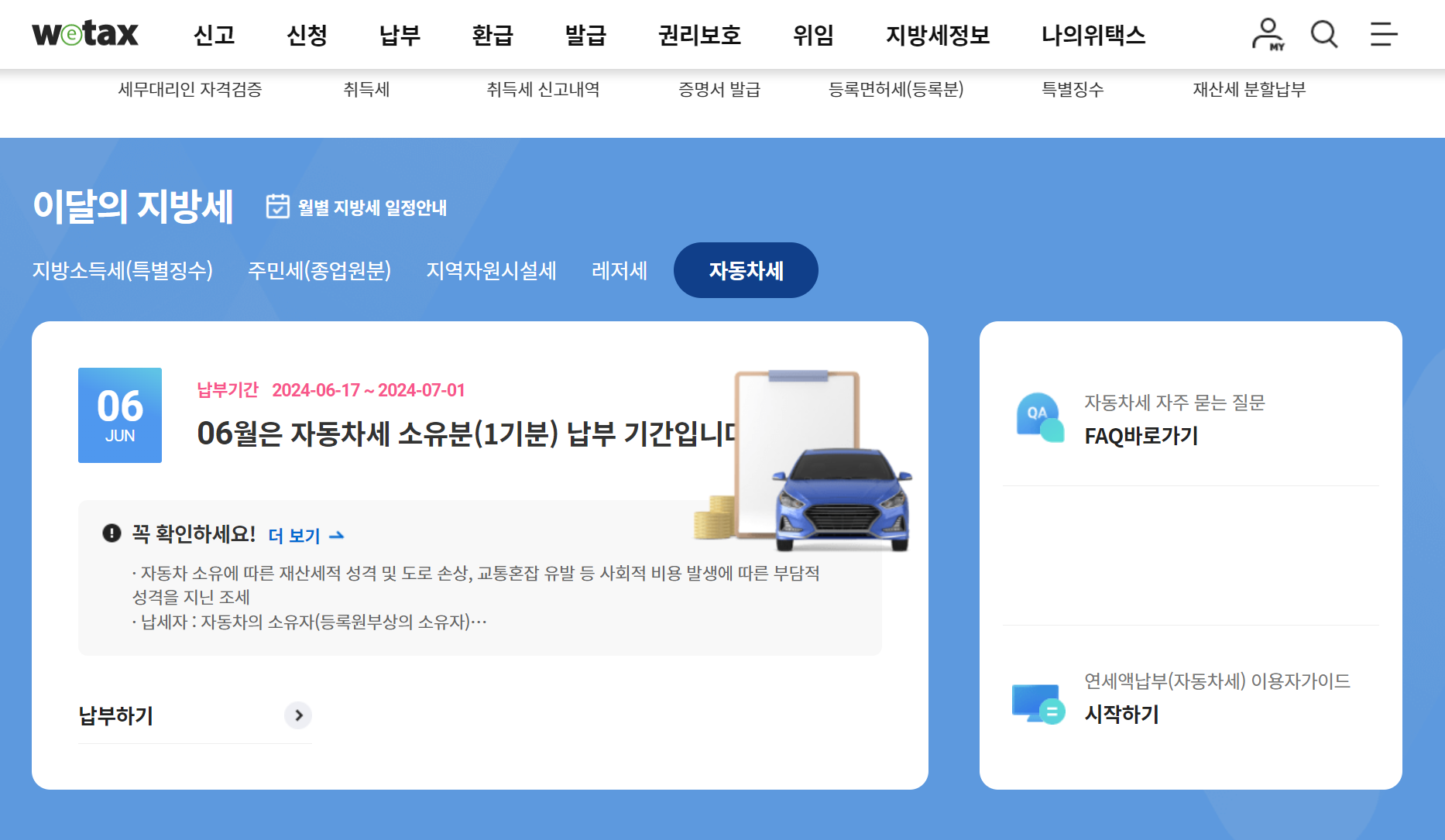Go to 증명서 발급
The height and width of the screenshot is (840, 1445).
(719, 89)
